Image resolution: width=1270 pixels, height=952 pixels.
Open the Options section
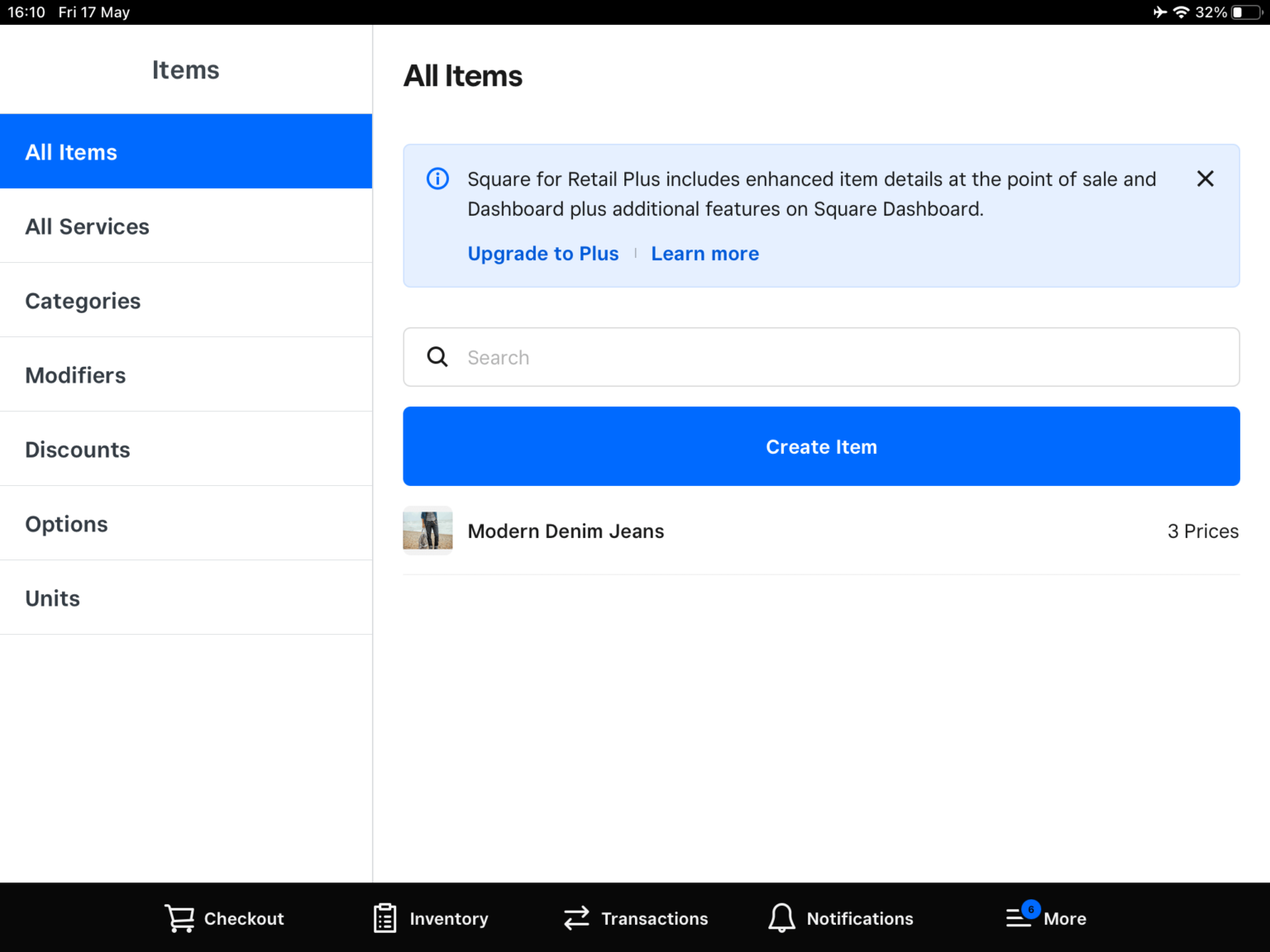coord(186,524)
